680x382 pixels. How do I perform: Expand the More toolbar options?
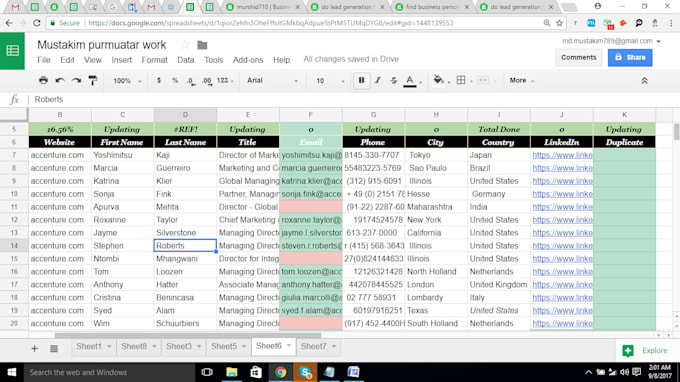click(x=521, y=81)
